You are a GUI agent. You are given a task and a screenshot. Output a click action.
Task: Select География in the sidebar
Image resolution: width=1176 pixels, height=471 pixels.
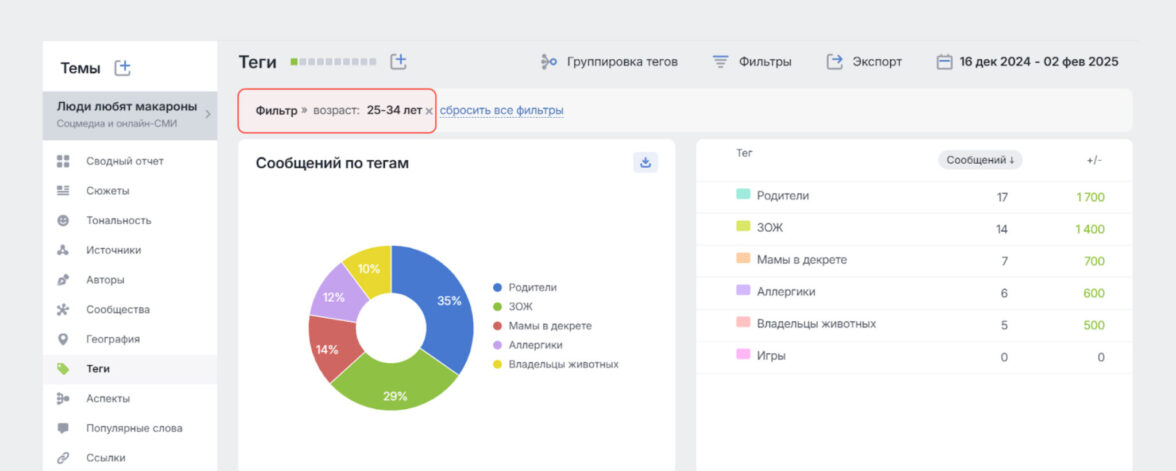(x=112, y=339)
